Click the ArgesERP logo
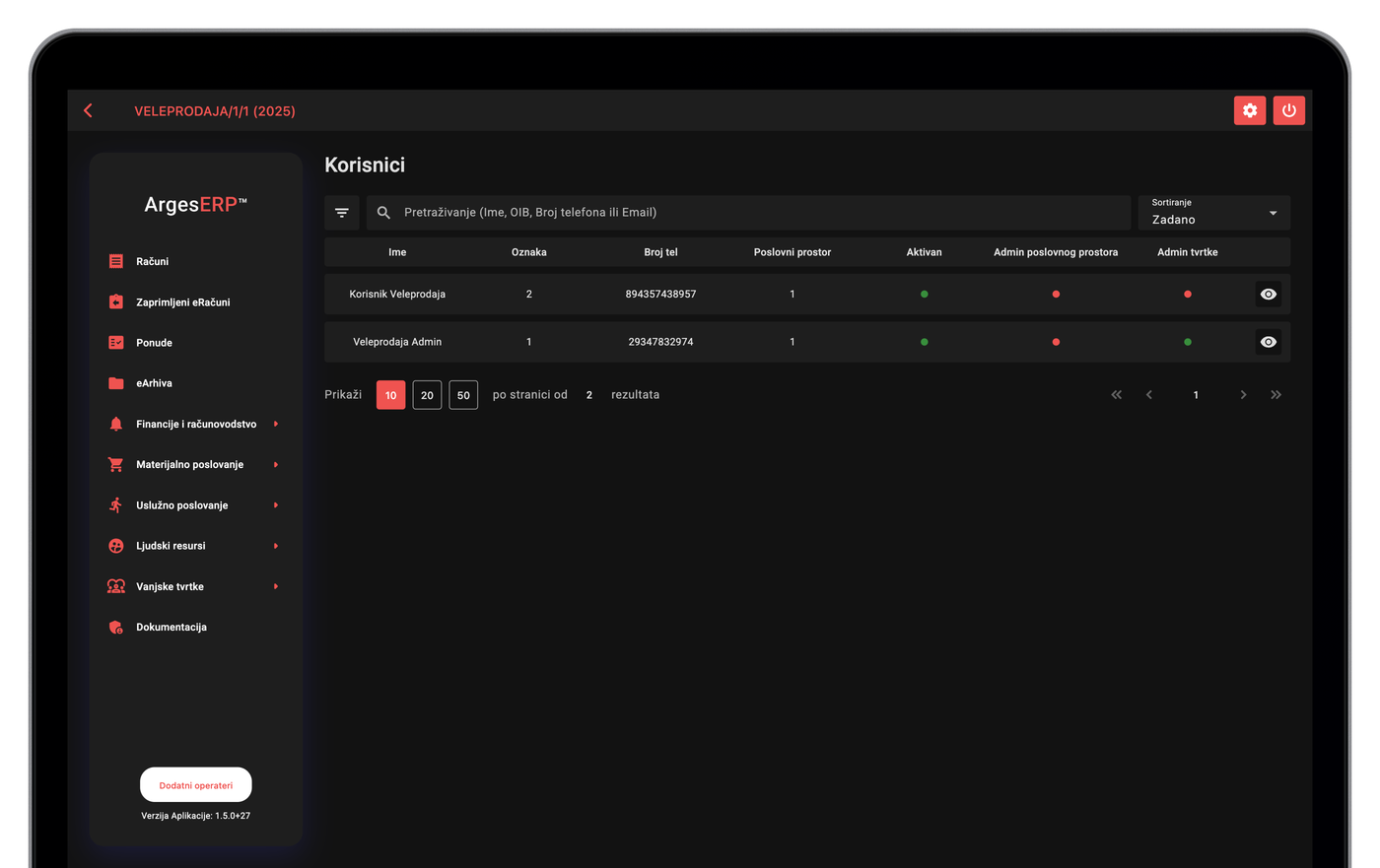Screen dimensions: 1380x868 click(x=196, y=205)
